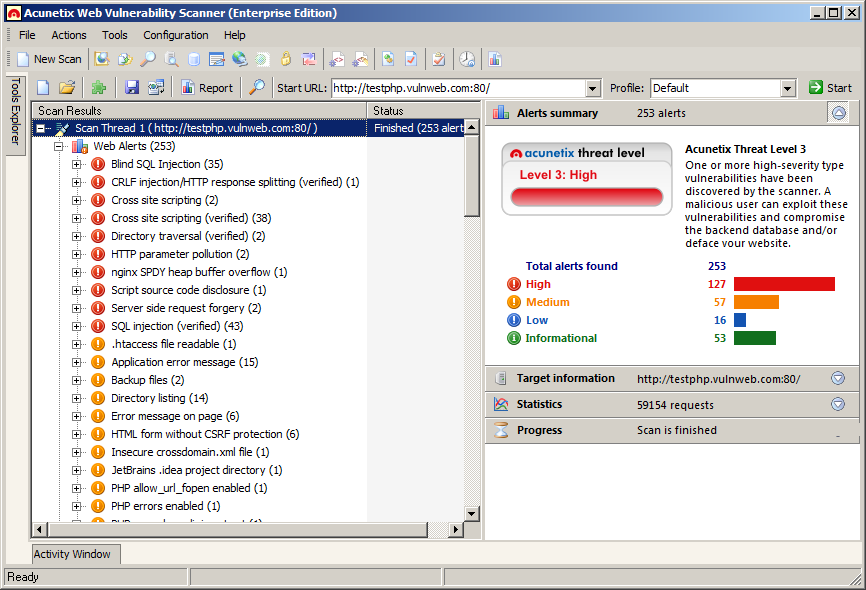Collapse the Web Alerts tree node
Image resolution: width=866 pixels, height=590 pixels.
click(x=59, y=146)
